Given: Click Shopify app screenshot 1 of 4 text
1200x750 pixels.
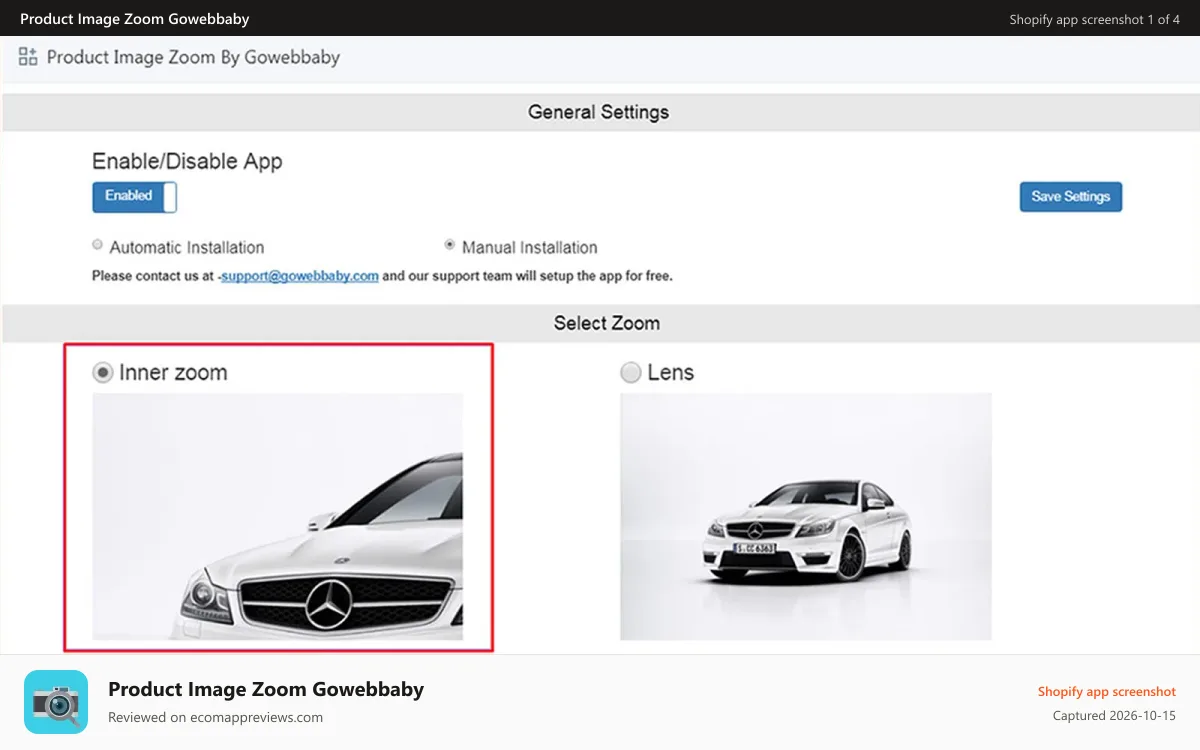Looking at the screenshot, I should (1095, 19).
